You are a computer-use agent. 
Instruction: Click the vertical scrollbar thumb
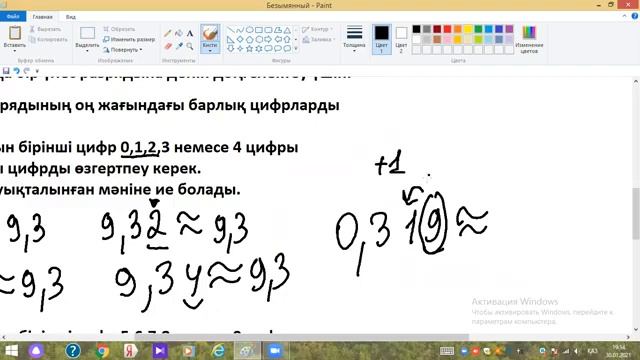[x=636, y=213]
